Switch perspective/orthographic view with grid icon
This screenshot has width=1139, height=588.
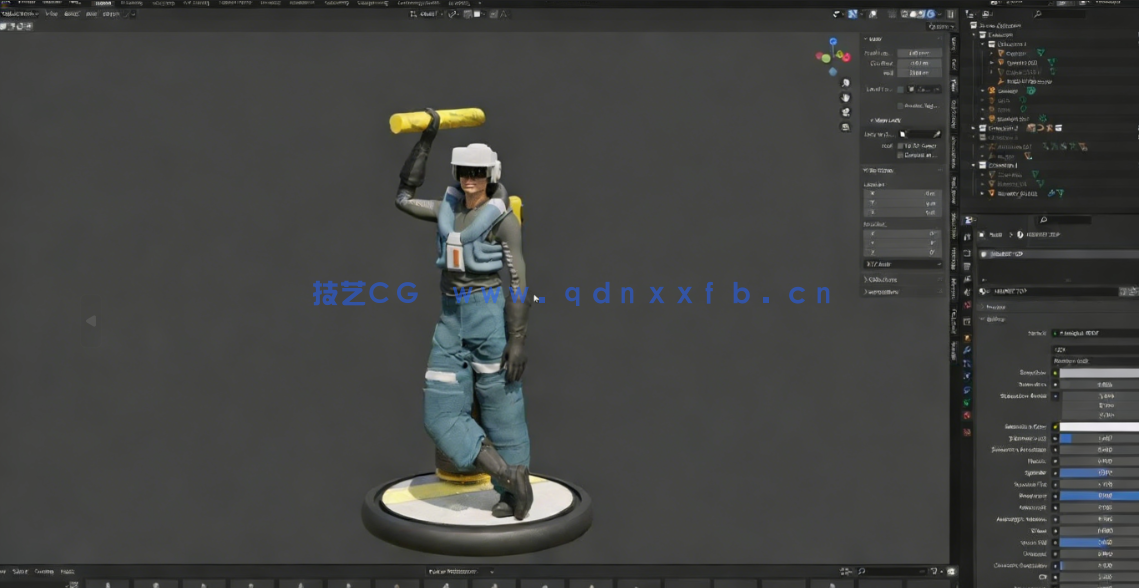[x=845, y=128]
